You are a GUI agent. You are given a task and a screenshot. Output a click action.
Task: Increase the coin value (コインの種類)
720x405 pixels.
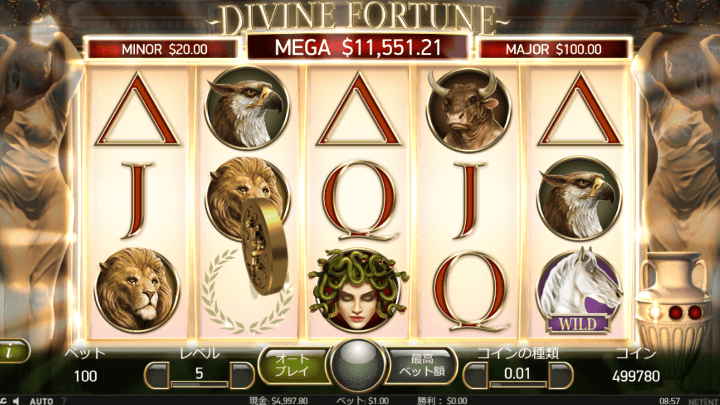(x=560, y=375)
